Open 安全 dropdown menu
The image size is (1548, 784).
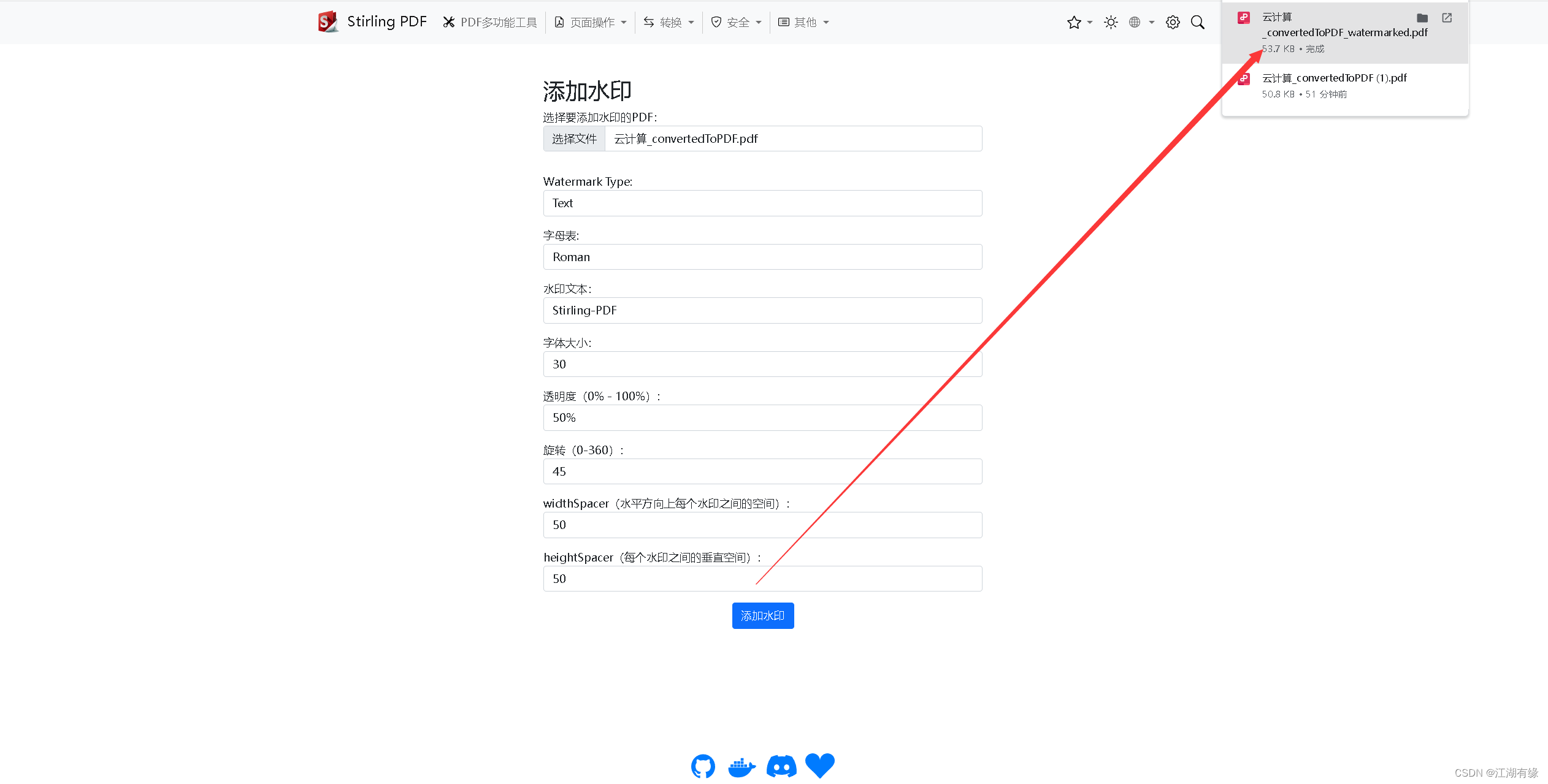tap(737, 22)
